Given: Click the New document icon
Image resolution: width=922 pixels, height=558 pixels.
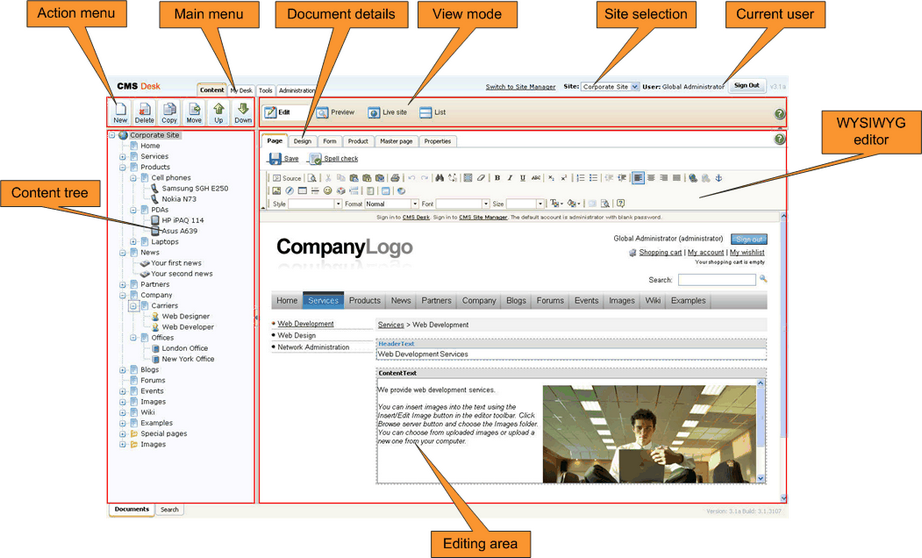Looking at the screenshot, I should tap(121, 109).
